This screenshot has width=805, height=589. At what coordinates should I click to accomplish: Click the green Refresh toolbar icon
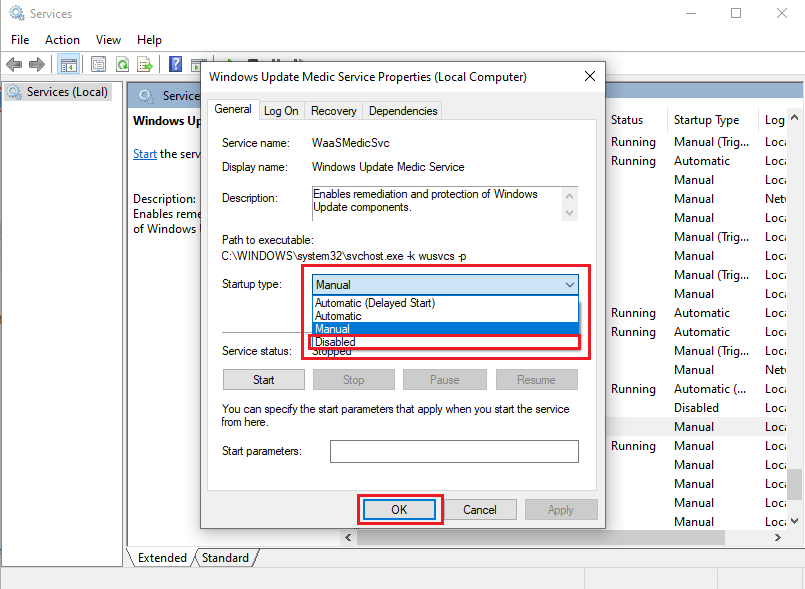[122, 65]
